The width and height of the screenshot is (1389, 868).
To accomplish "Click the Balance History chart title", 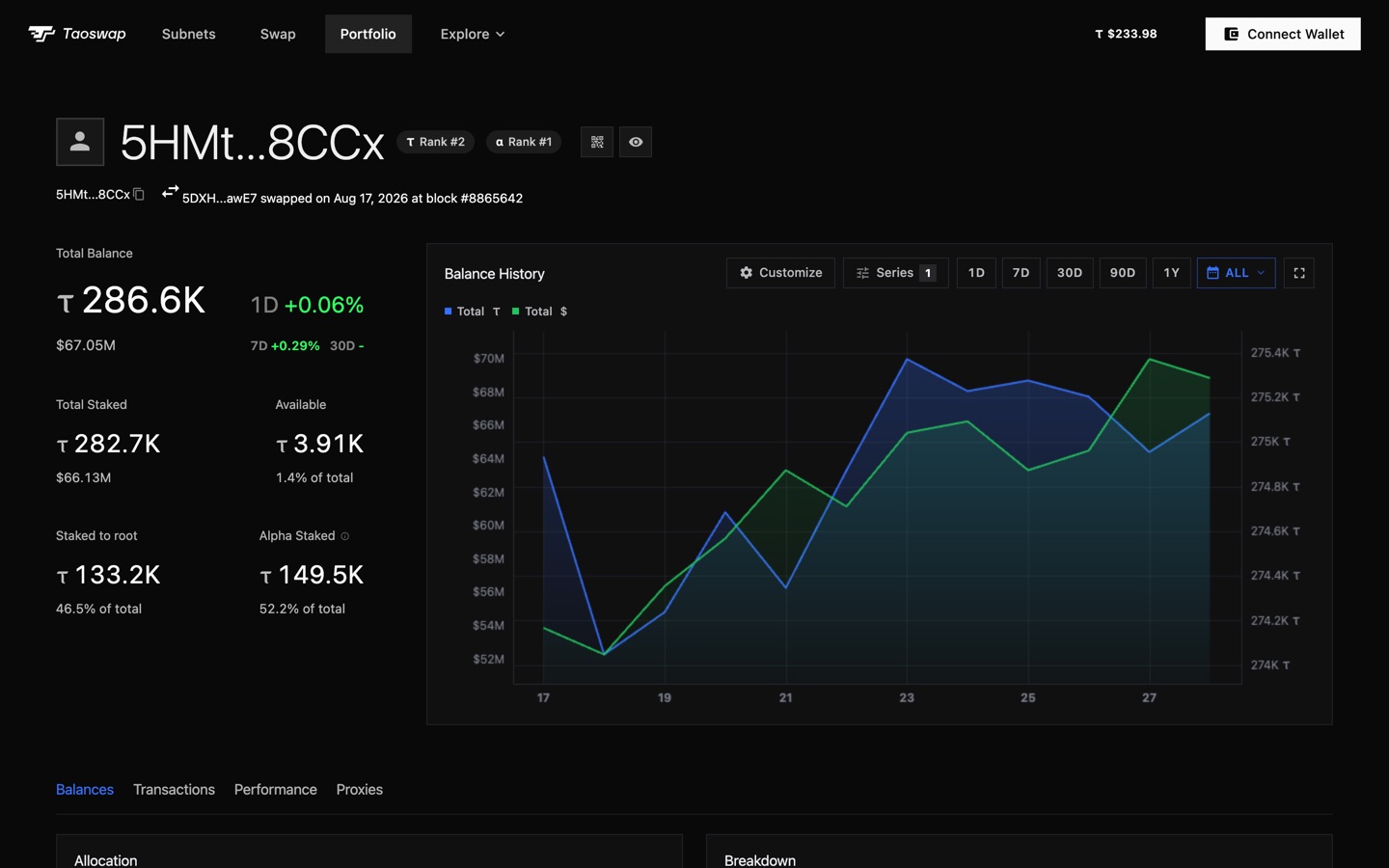I will point(495,274).
